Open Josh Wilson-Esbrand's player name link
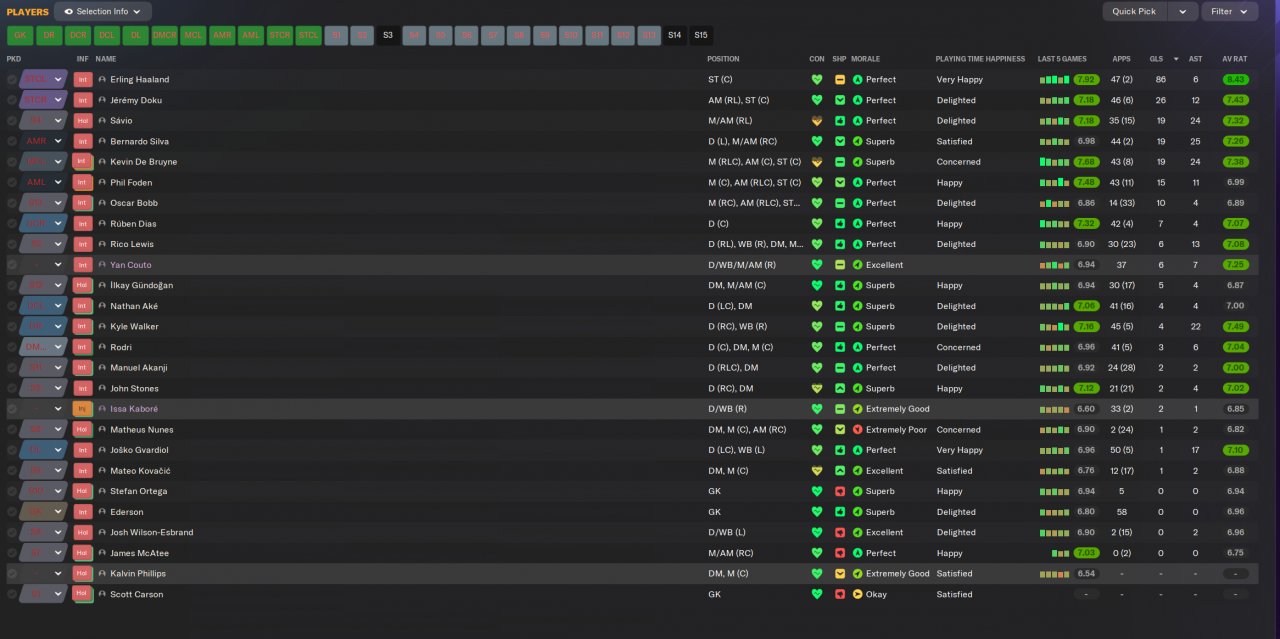The width and height of the screenshot is (1280, 639). pyautogui.click(x=152, y=533)
